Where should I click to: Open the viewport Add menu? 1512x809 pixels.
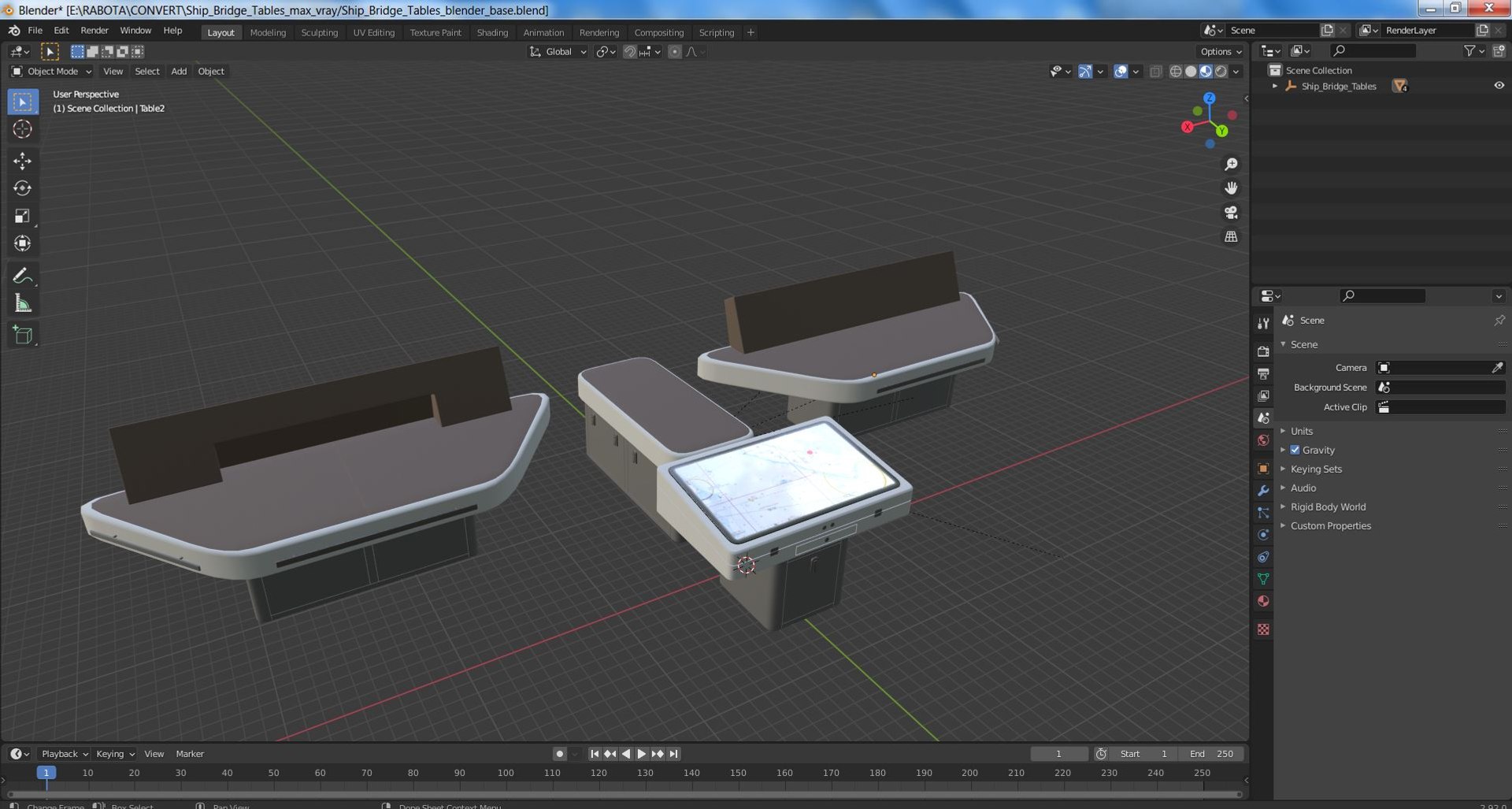(179, 72)
